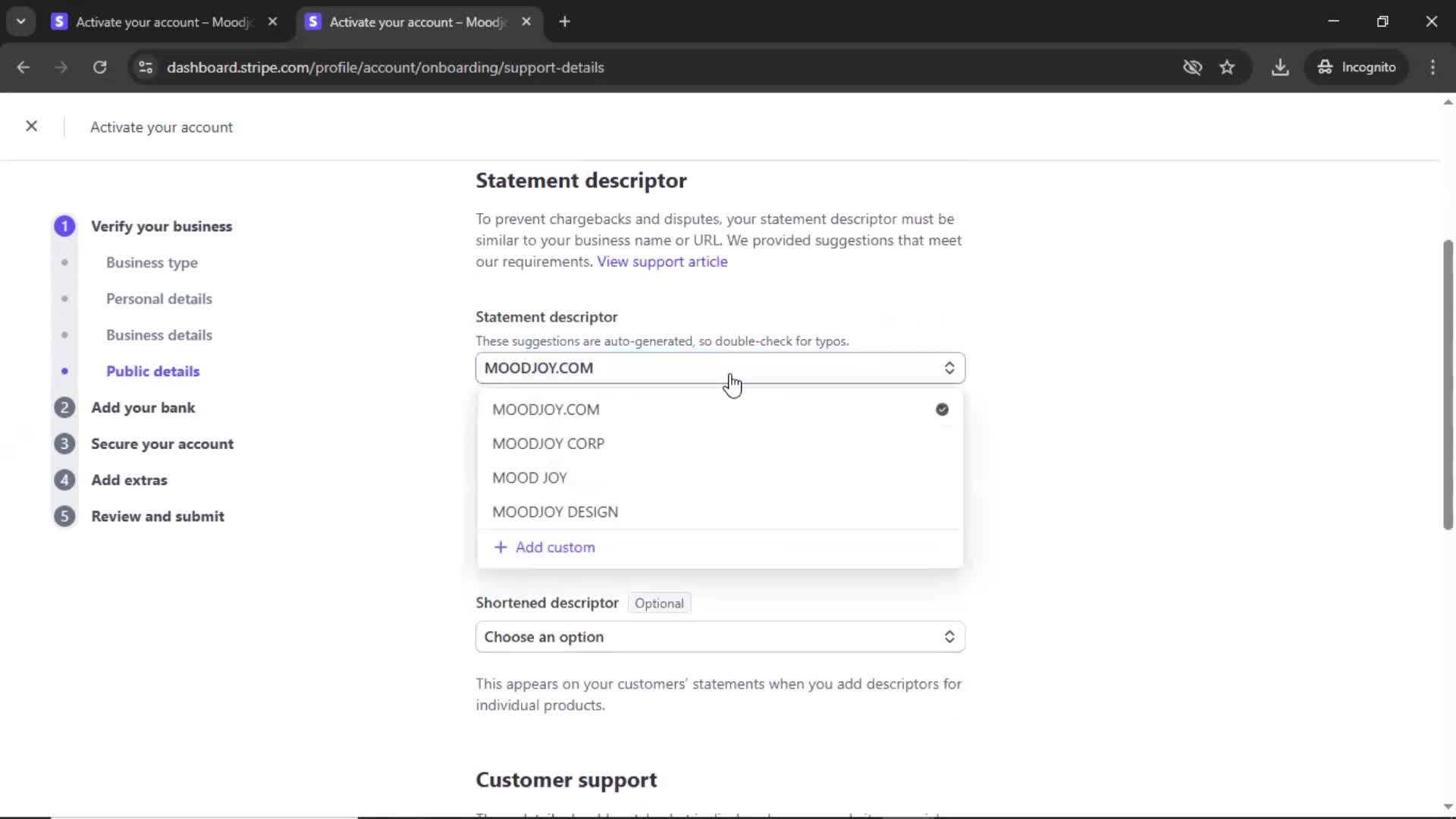1456x819 pixels.
Task: Bookmark this page with star icon
Action: click(x=1227, y=67)
